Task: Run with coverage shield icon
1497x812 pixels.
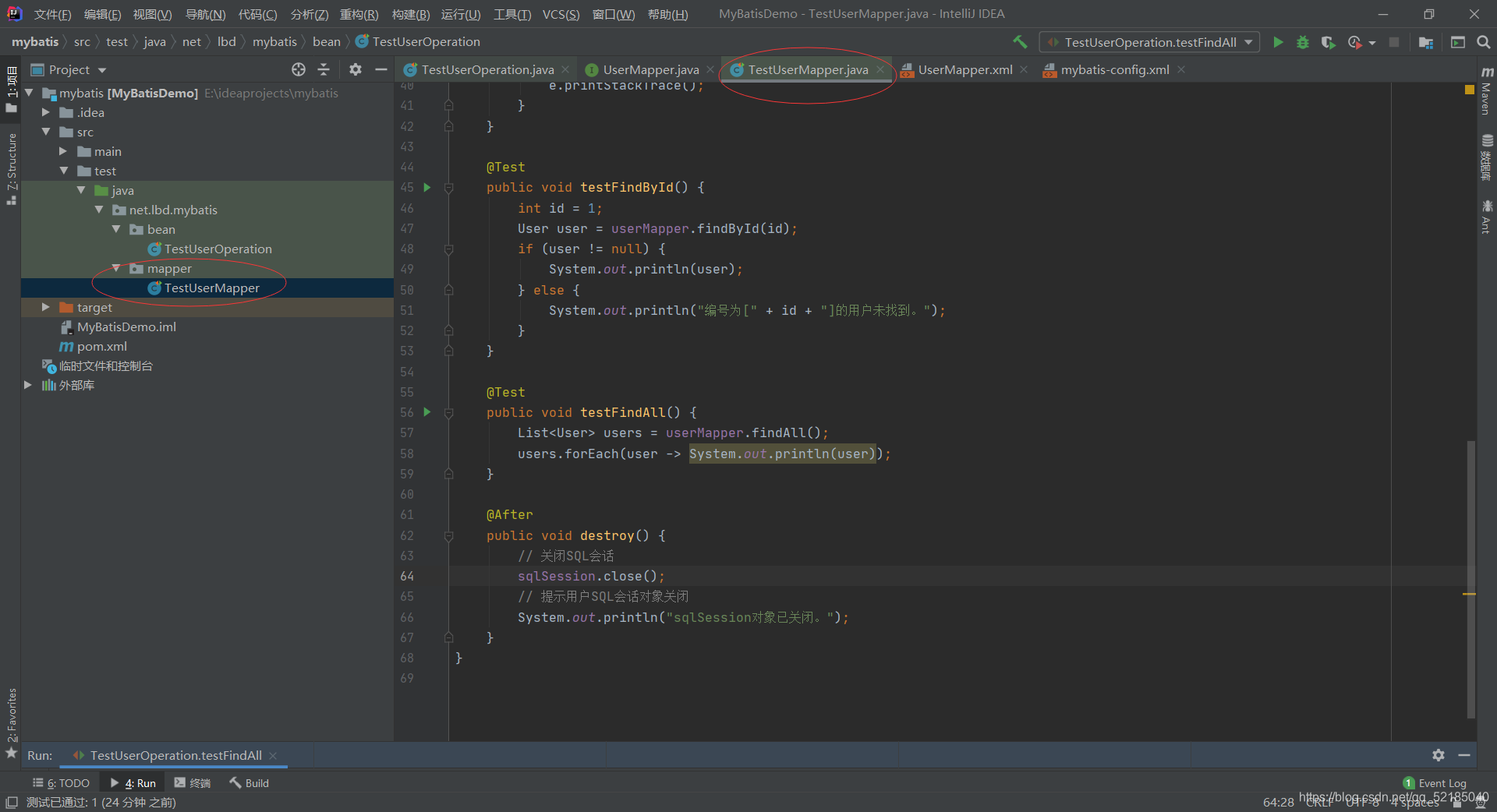Action: click(x=1329, y=42)
